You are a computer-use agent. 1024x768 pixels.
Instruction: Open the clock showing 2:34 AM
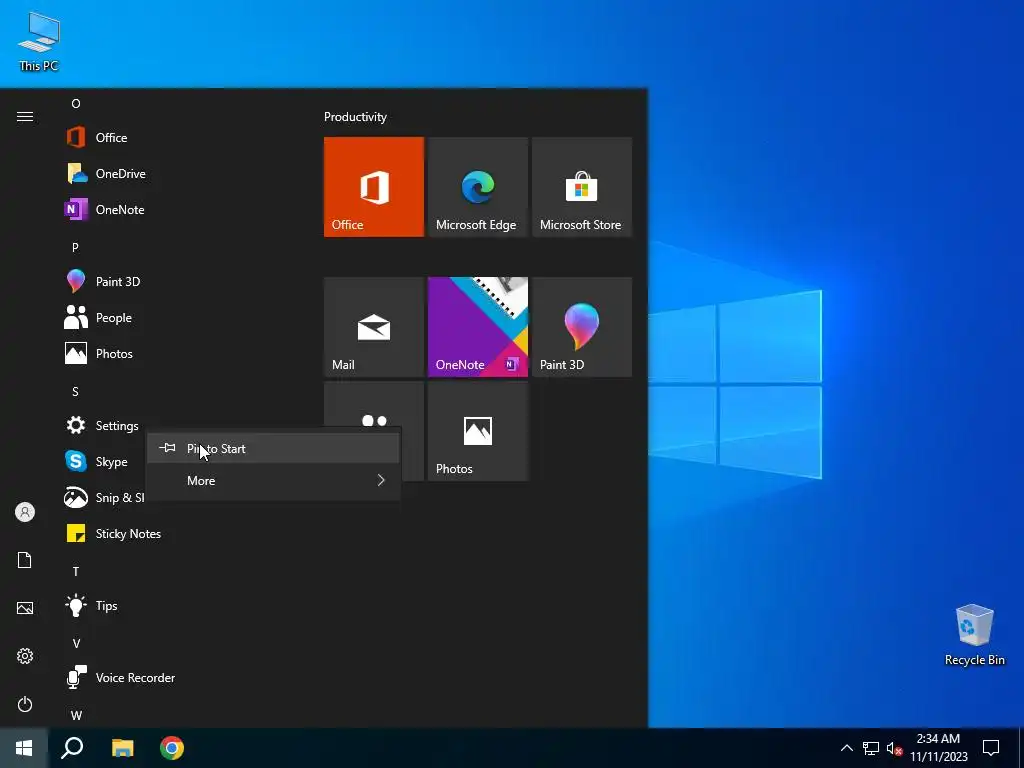tap(938, 748)
